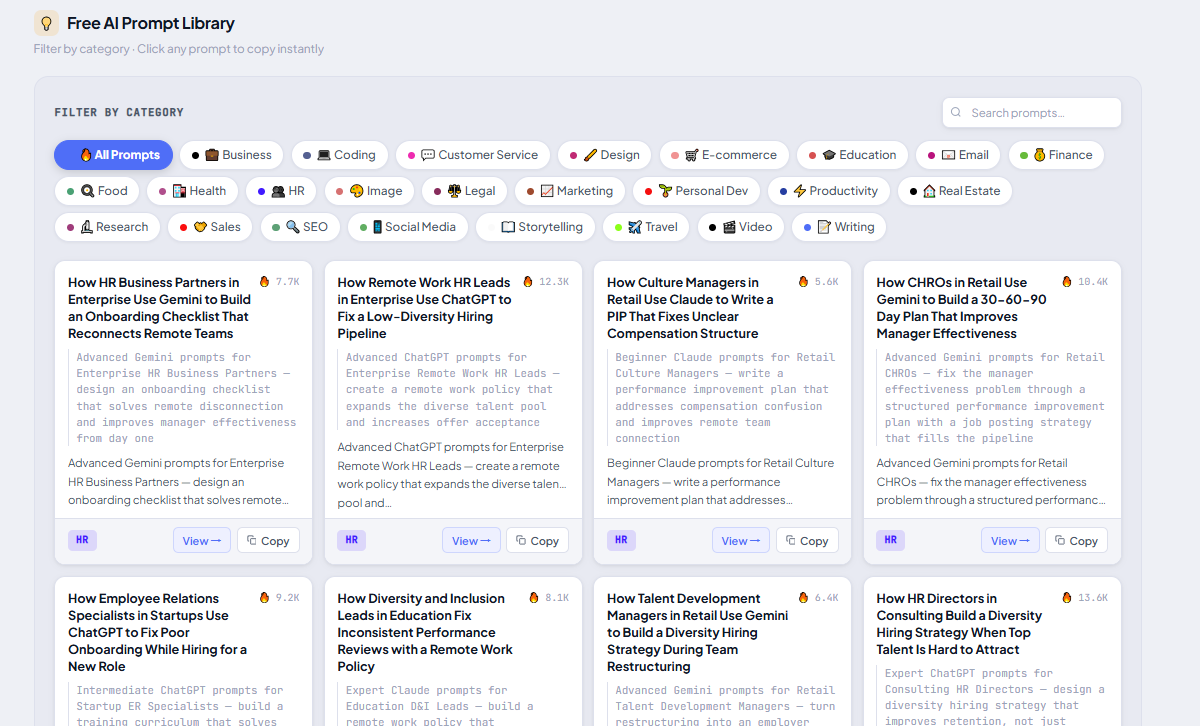Copy the Culture Managers PIP prompt
Screen dimensions: 1200x726
click(807, 541)
